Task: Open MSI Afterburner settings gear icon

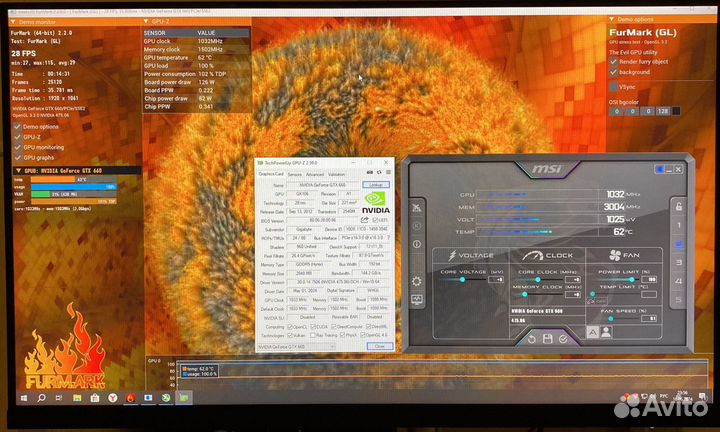Action: click(x=416, y=281)
